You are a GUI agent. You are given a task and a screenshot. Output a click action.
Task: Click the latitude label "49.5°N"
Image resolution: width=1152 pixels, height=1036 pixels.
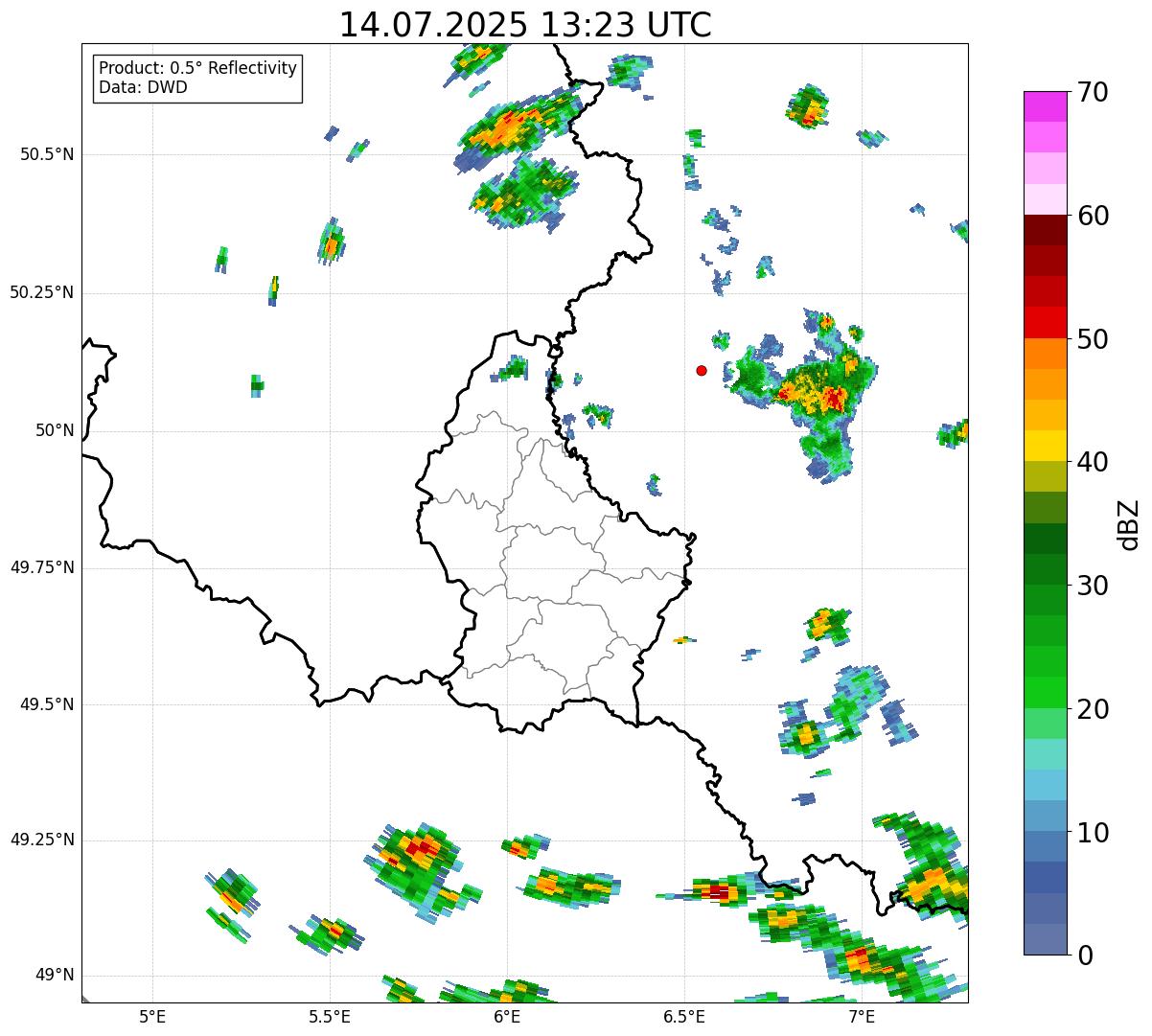coord(46,704)
